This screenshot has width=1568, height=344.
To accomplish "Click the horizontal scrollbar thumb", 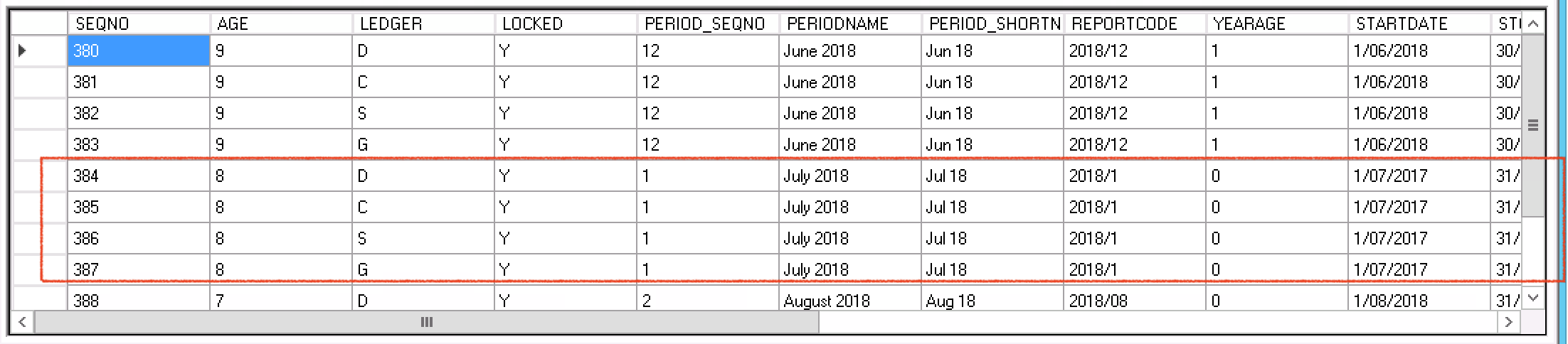I will (427, 322).
